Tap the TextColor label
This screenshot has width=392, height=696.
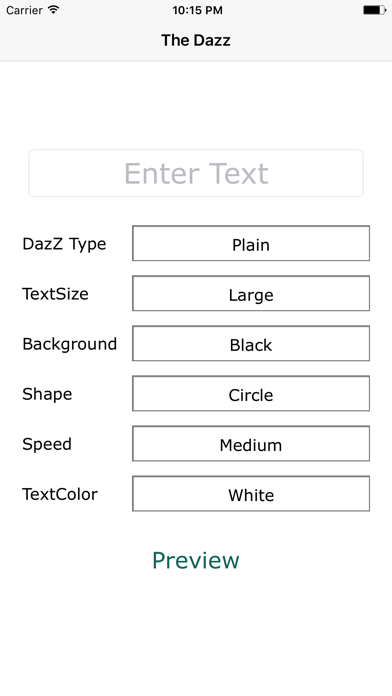pyautogui.click(x=60, y=494)
